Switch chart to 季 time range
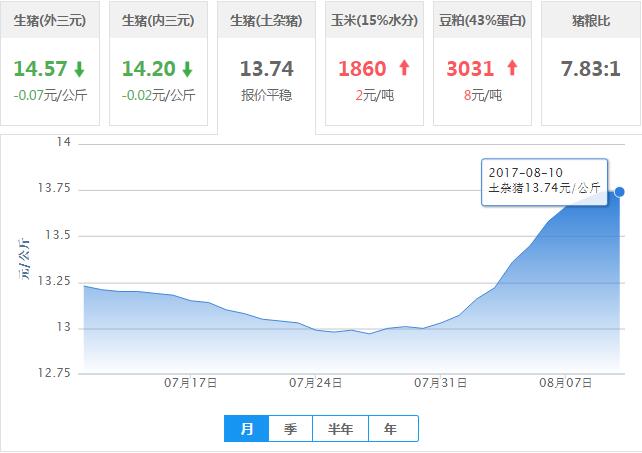The width and height of the screenshot is (642, 453). coord(290,429)
